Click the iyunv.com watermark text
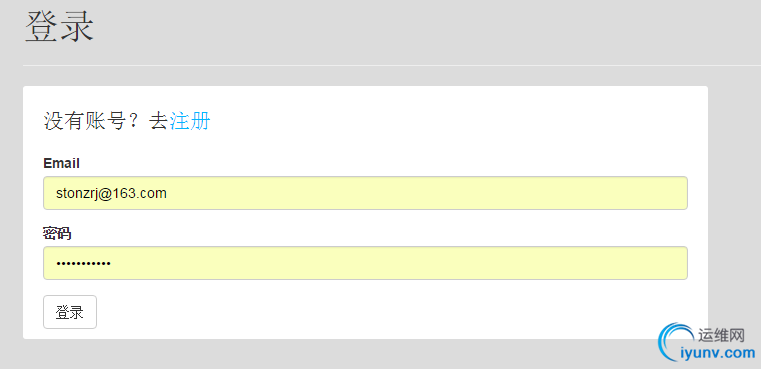 pyautogui.click(x=718, y=352)
